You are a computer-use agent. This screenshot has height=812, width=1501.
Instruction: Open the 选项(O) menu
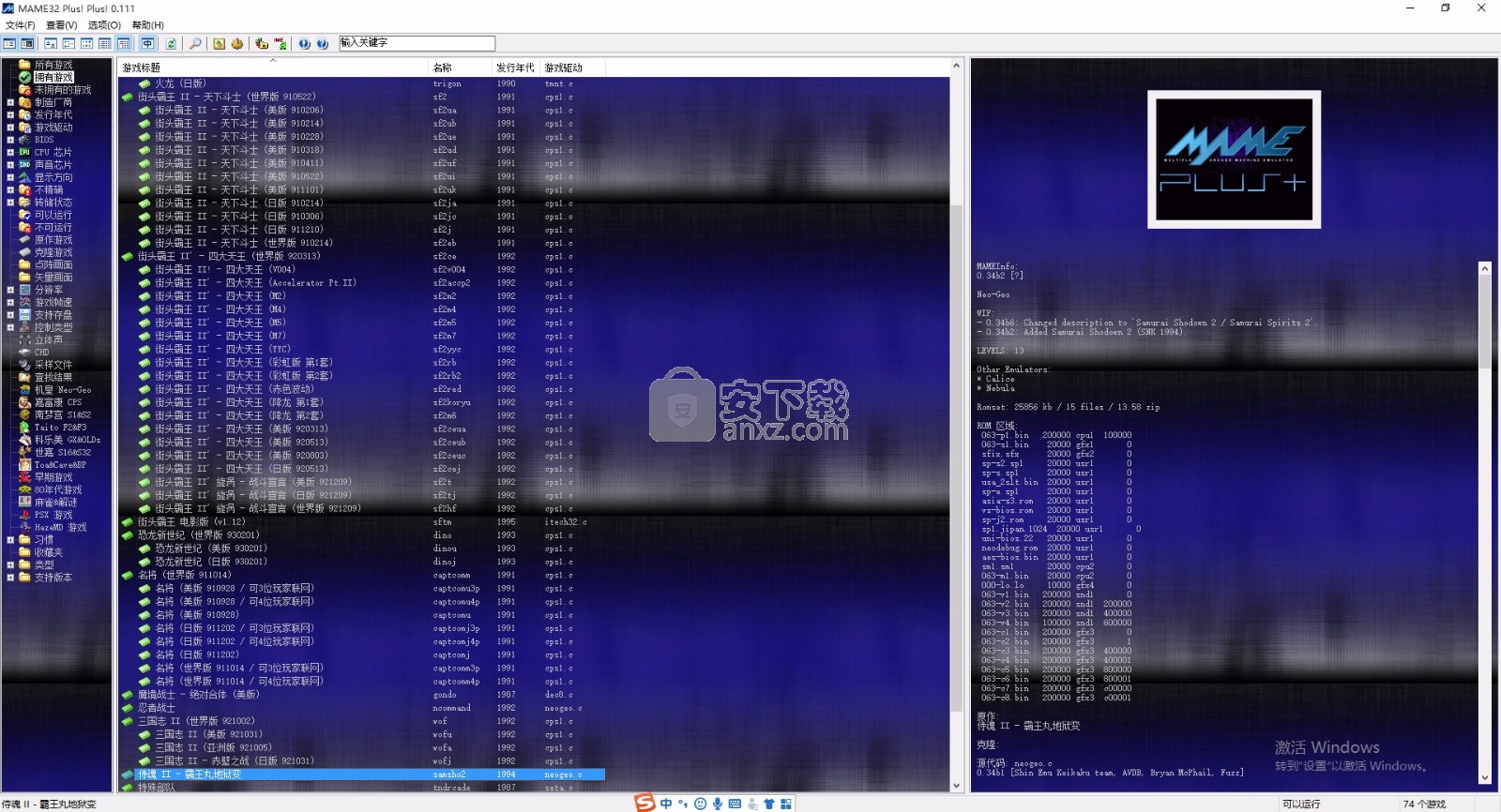tap(104, 25)
